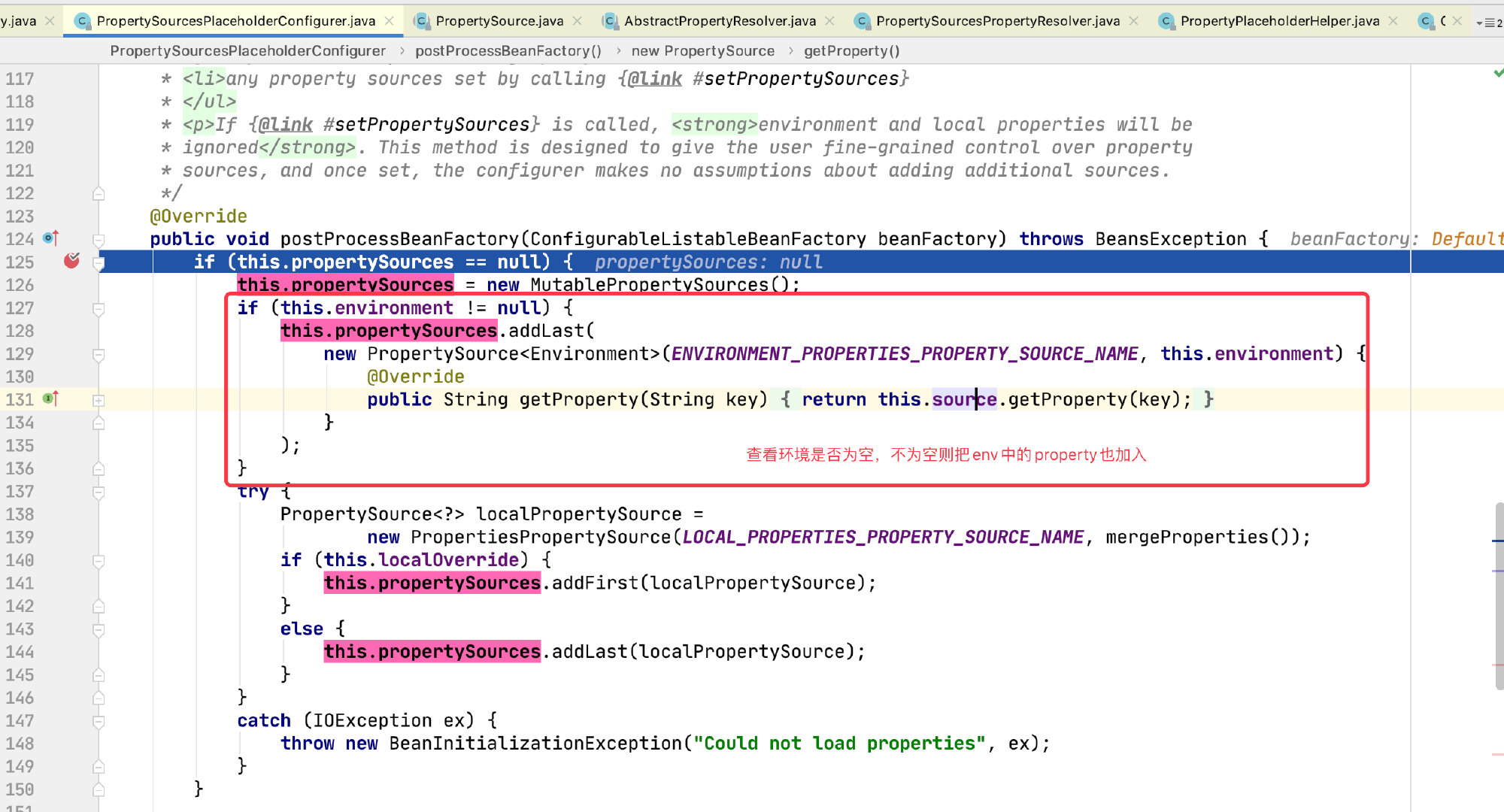Close the last truncated tab on the right
The image size is (1504, 812).
click(x=1457, y=21)
